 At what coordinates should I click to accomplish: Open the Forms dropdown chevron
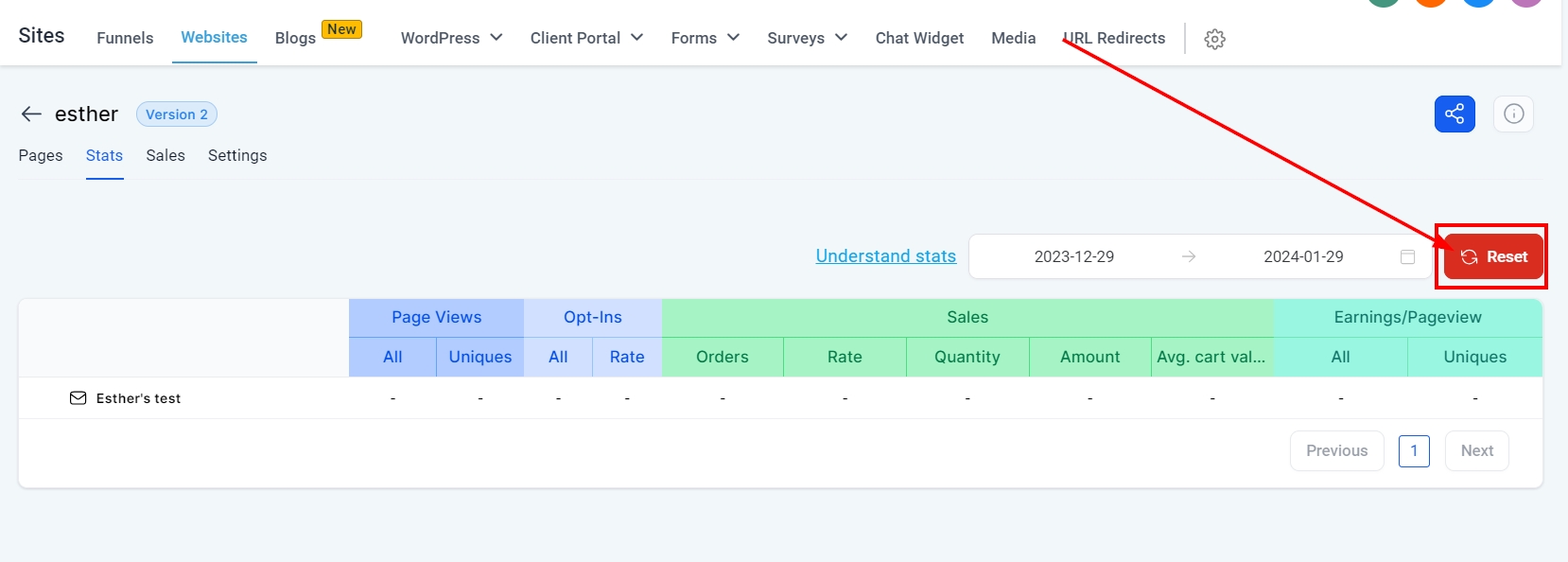tap(733, 38)
